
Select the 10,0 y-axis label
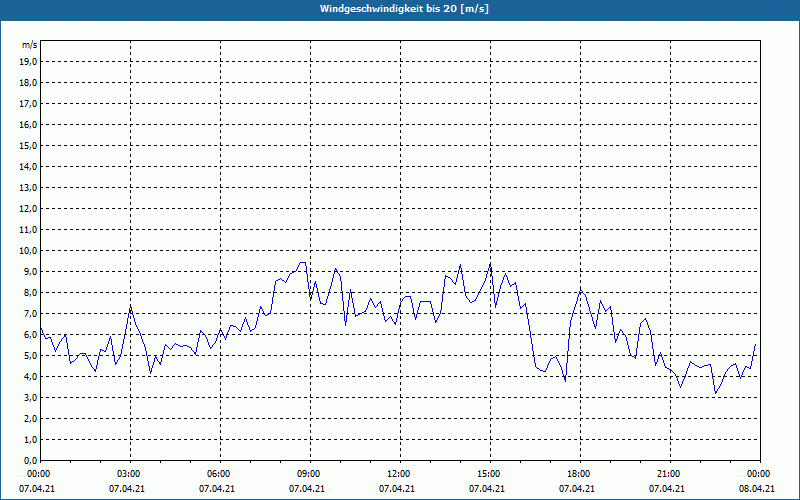point(28,251)
